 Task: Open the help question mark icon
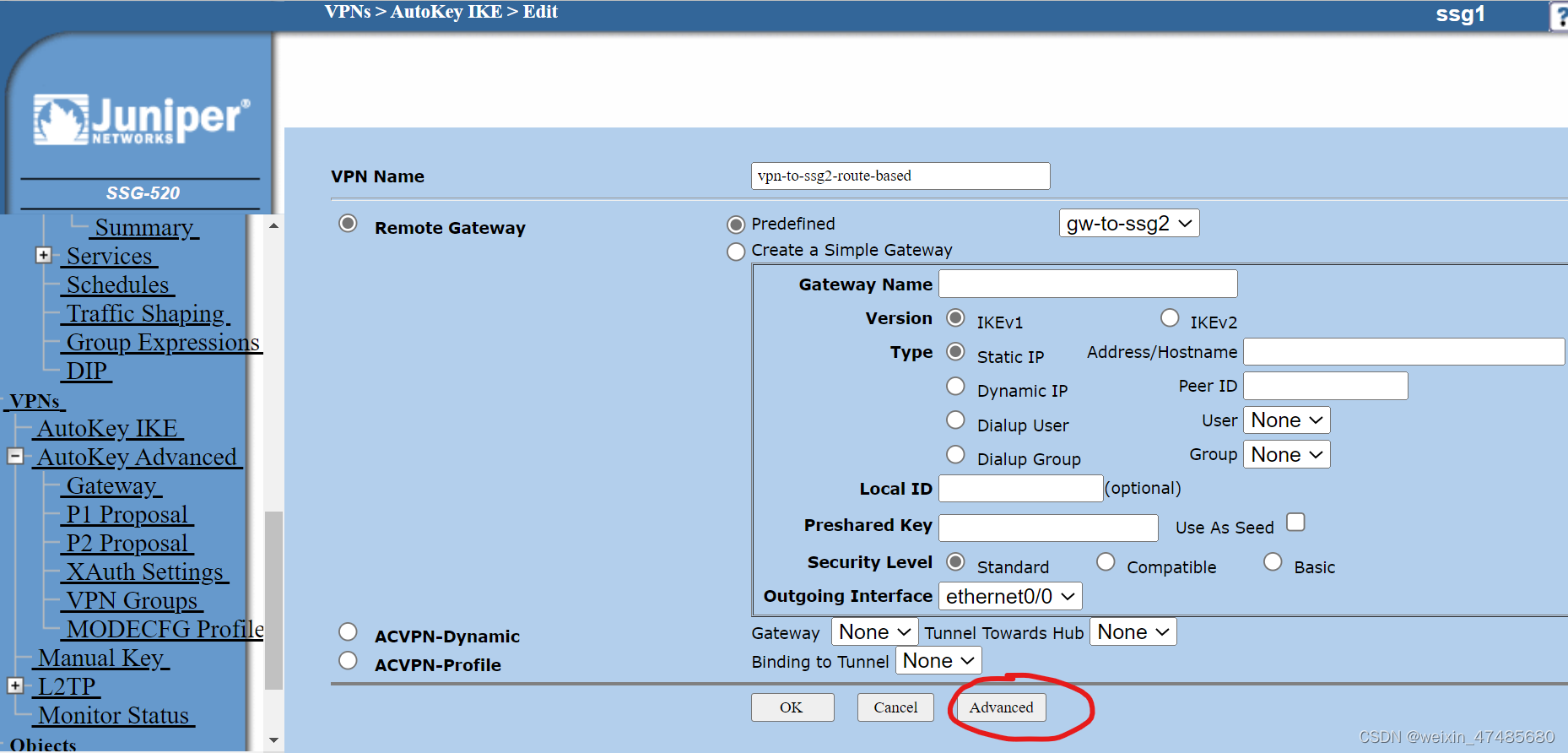[1560, 15]
